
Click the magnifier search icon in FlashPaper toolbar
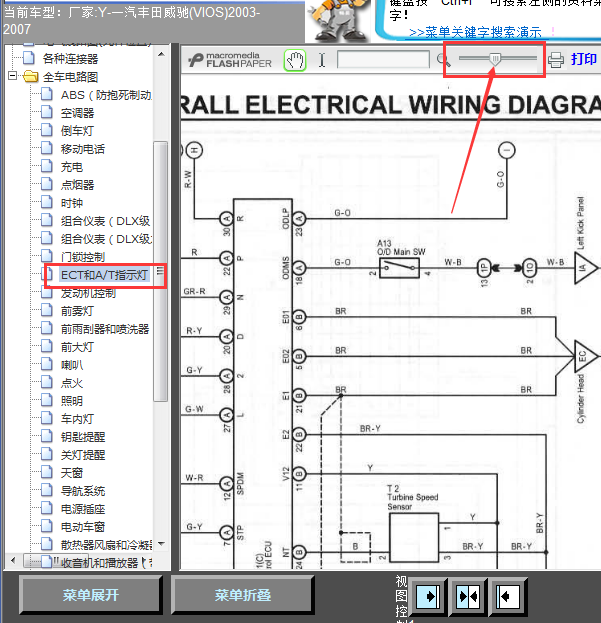click(443, 60)
